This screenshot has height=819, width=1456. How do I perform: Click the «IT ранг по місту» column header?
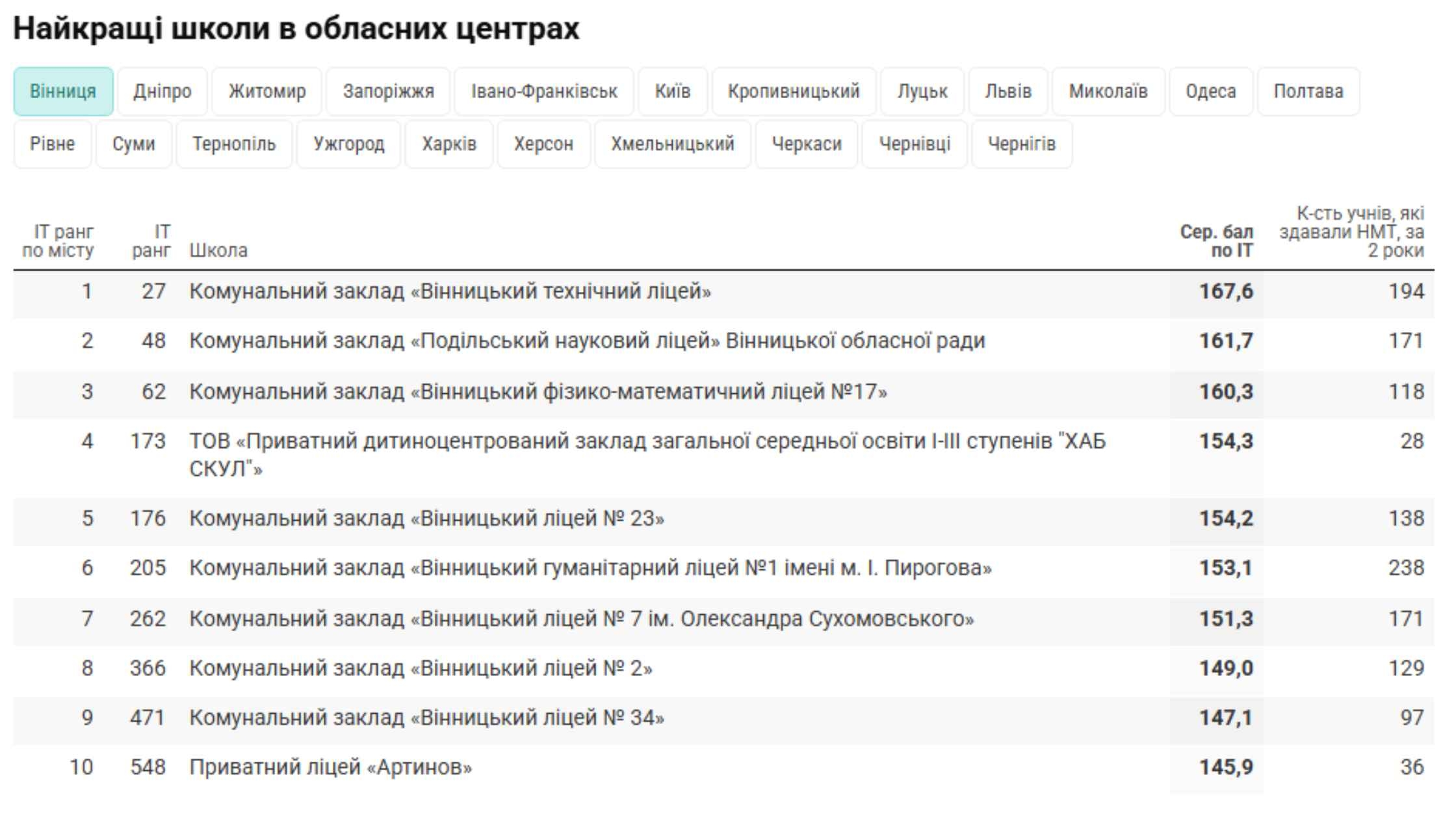[x=58, y=241]
